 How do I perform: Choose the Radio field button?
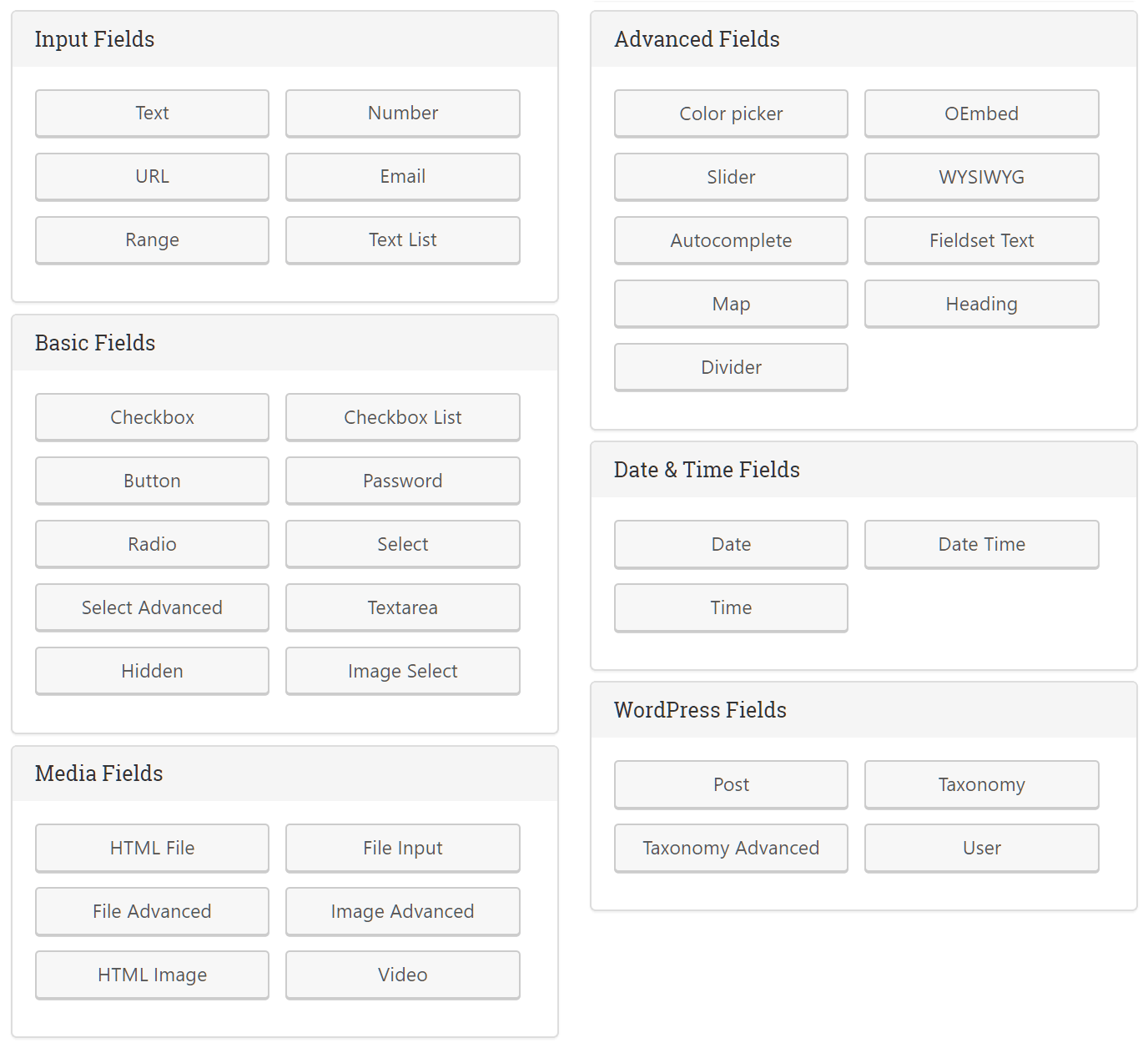point(152,544)
